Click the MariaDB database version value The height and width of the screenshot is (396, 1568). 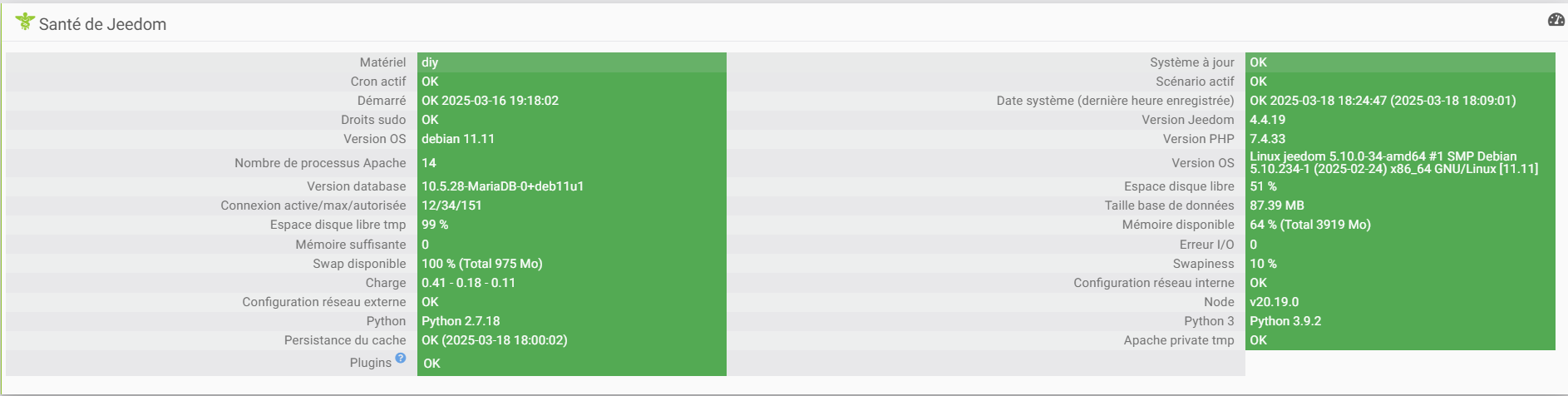[x=502, y=186]
